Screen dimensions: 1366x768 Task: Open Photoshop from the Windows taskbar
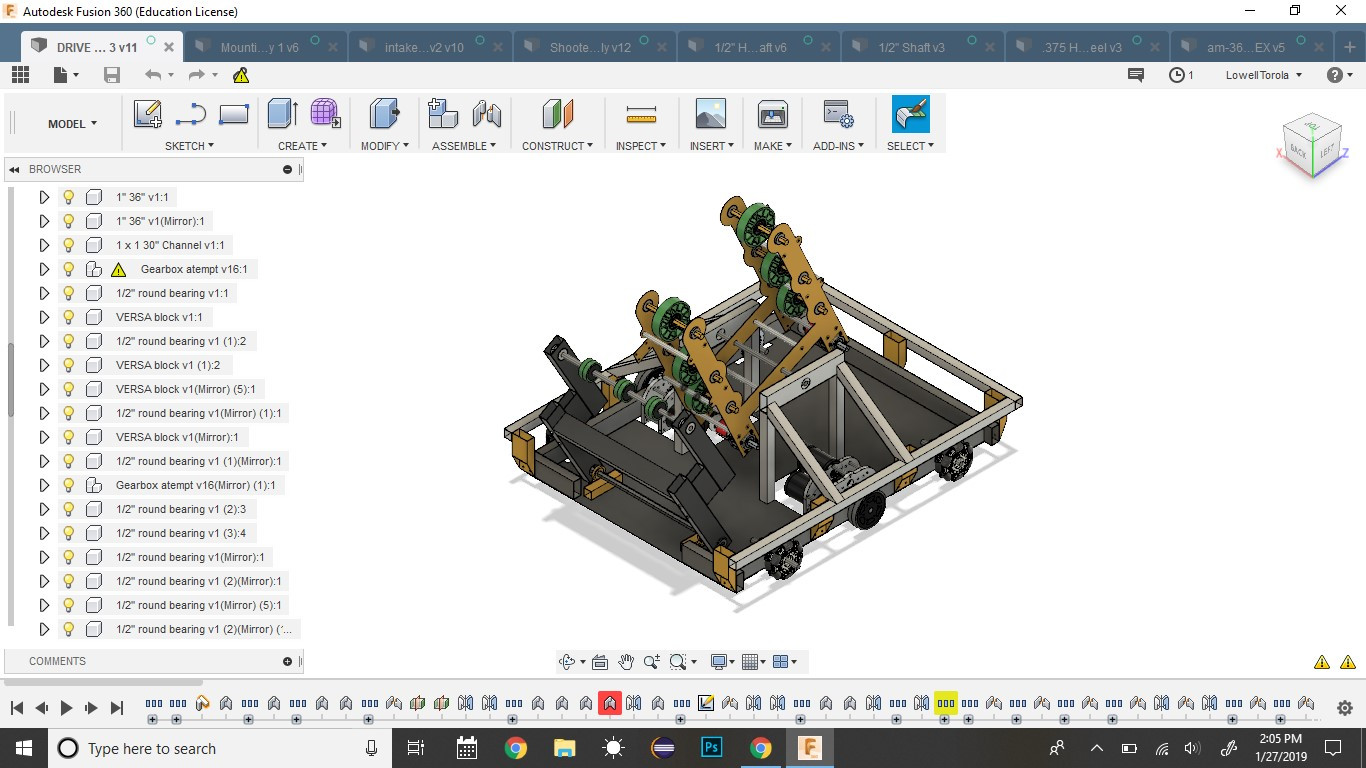pos(712,748)
